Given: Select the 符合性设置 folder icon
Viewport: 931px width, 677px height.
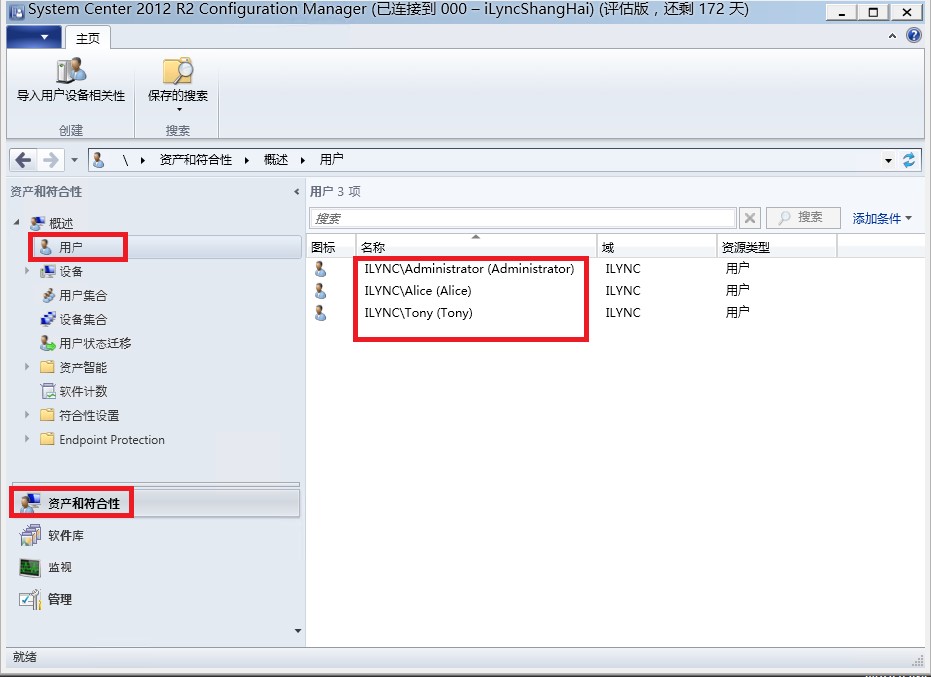Looking at the screenshot, I should pyautogui.click(x=48, y=415).
